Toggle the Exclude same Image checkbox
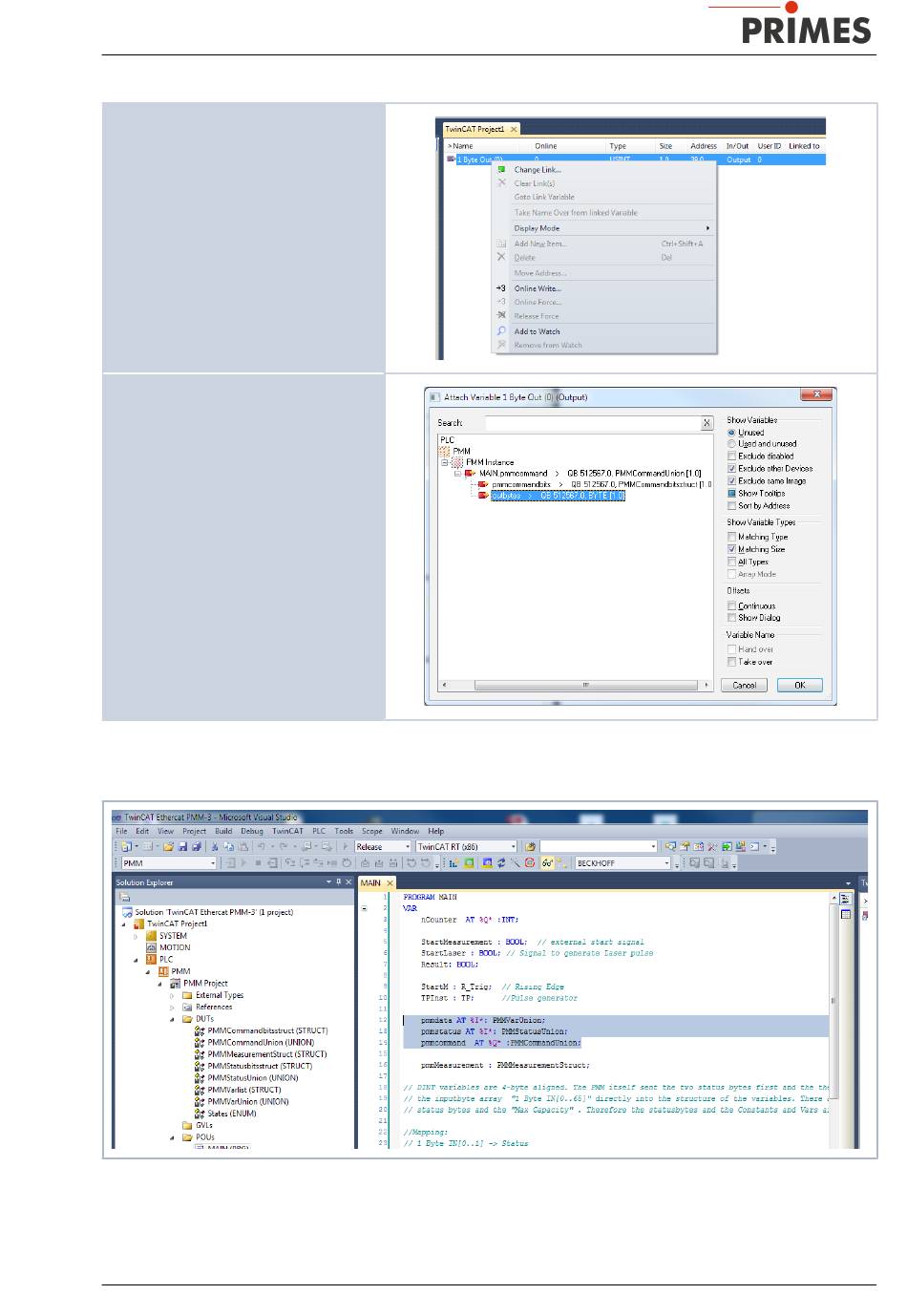 732,481
